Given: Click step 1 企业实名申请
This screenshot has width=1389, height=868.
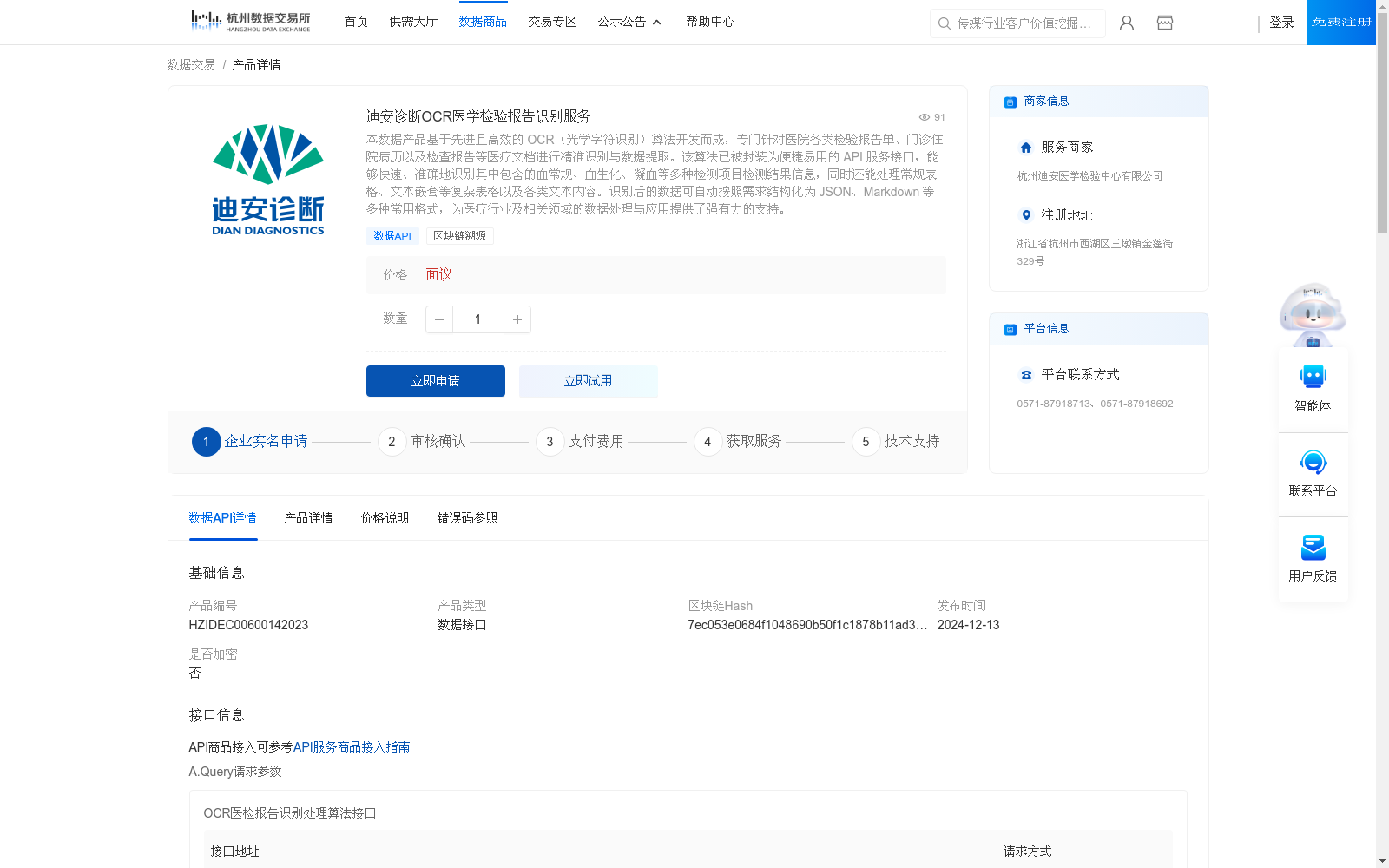Looking at the screenshot, I should (250, 442).
